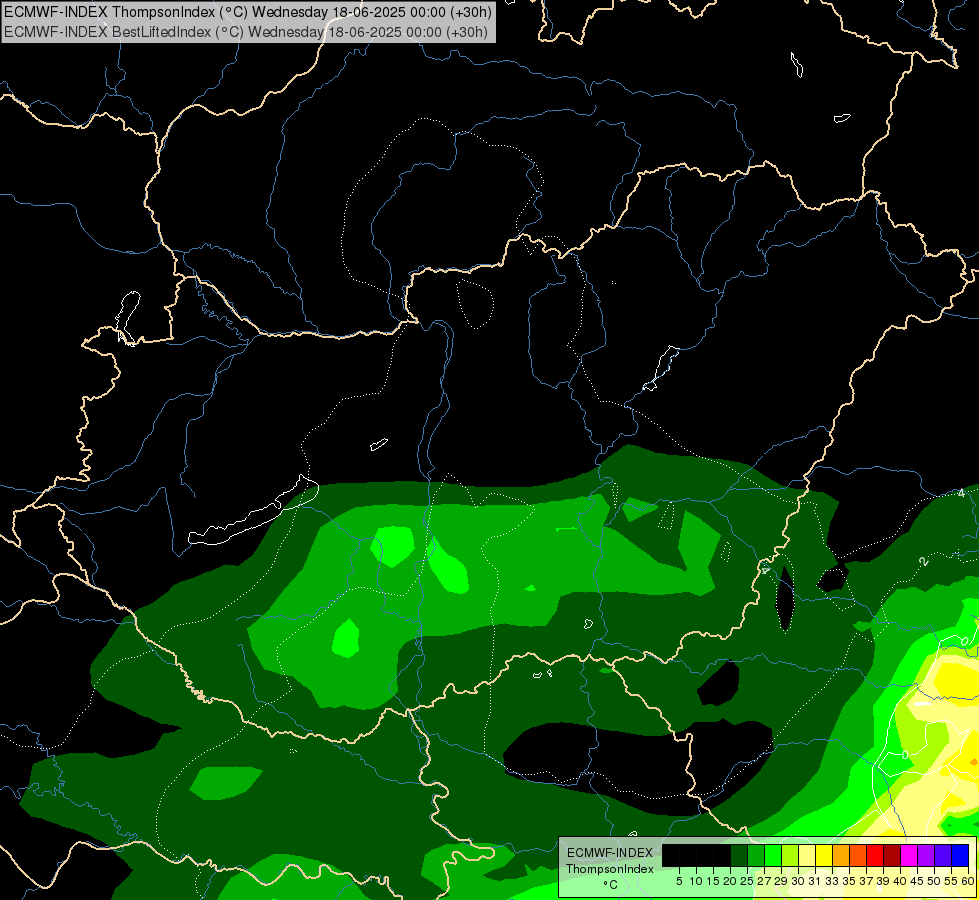Select the bright green 27–29 legend swatch
This screenshot has height=900, width=979.
[773, 856]
